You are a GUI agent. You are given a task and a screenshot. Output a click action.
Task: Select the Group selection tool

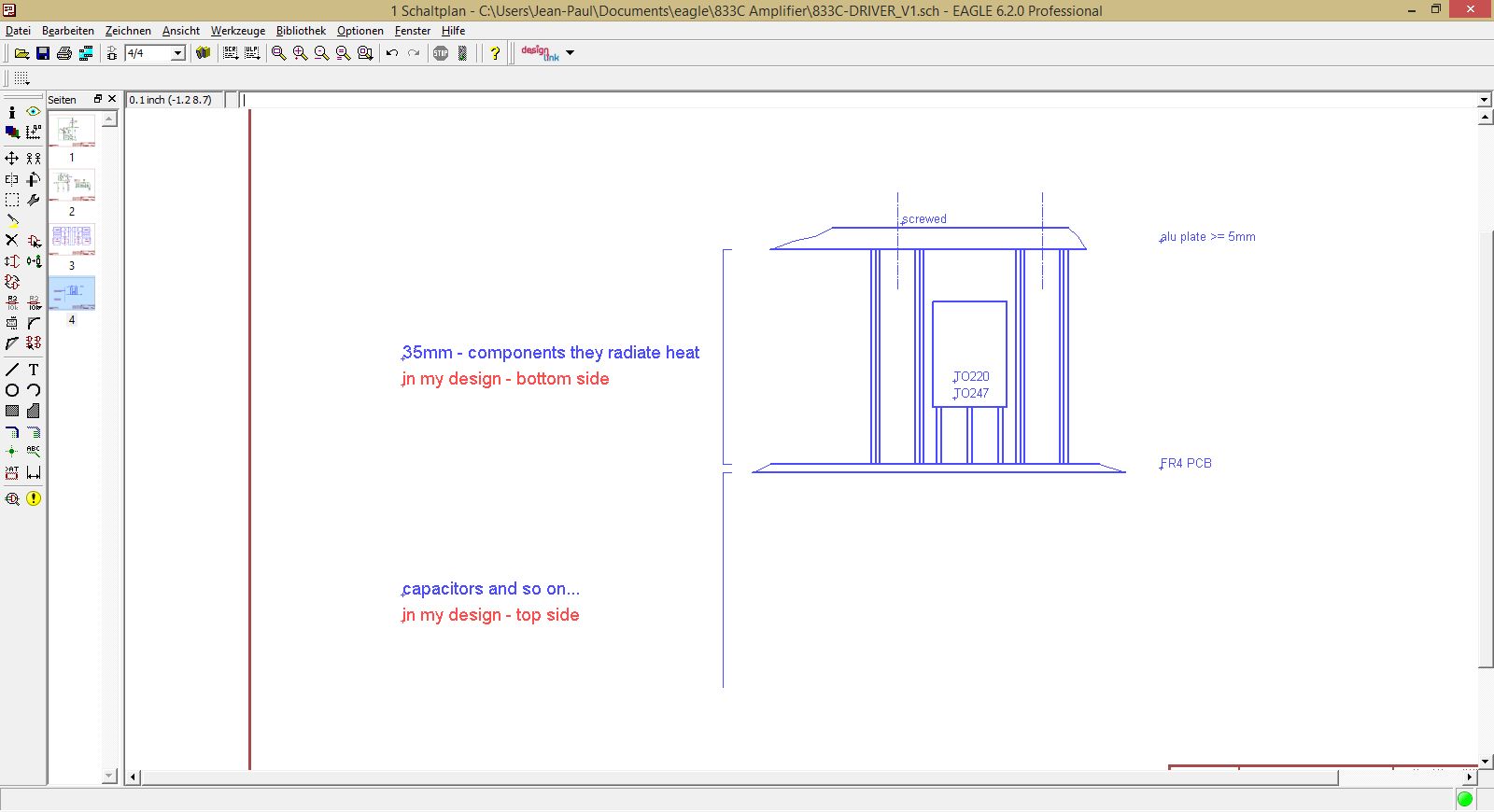[x=12, y=200]
